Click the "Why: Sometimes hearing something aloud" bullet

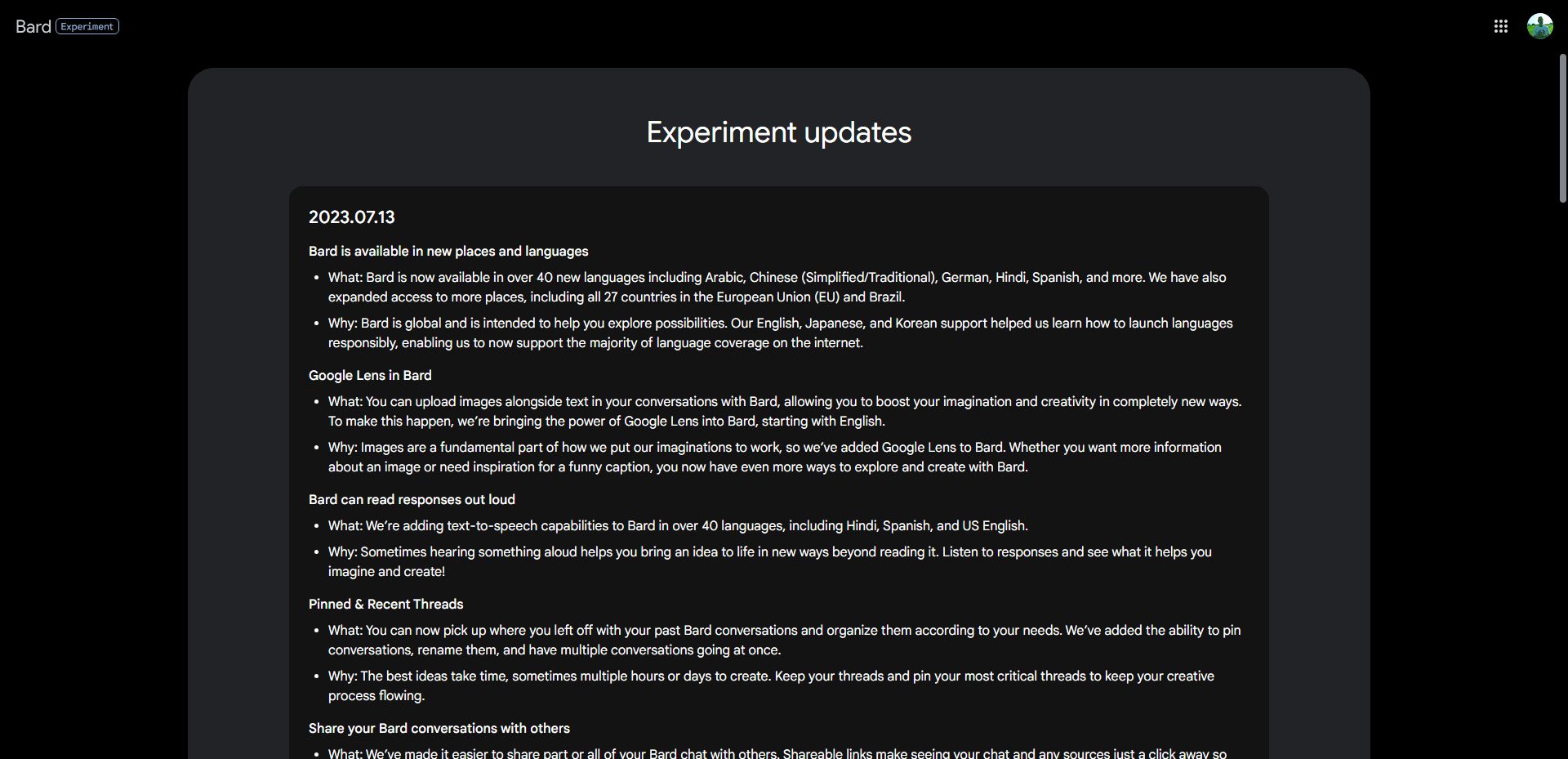[769, 562]
